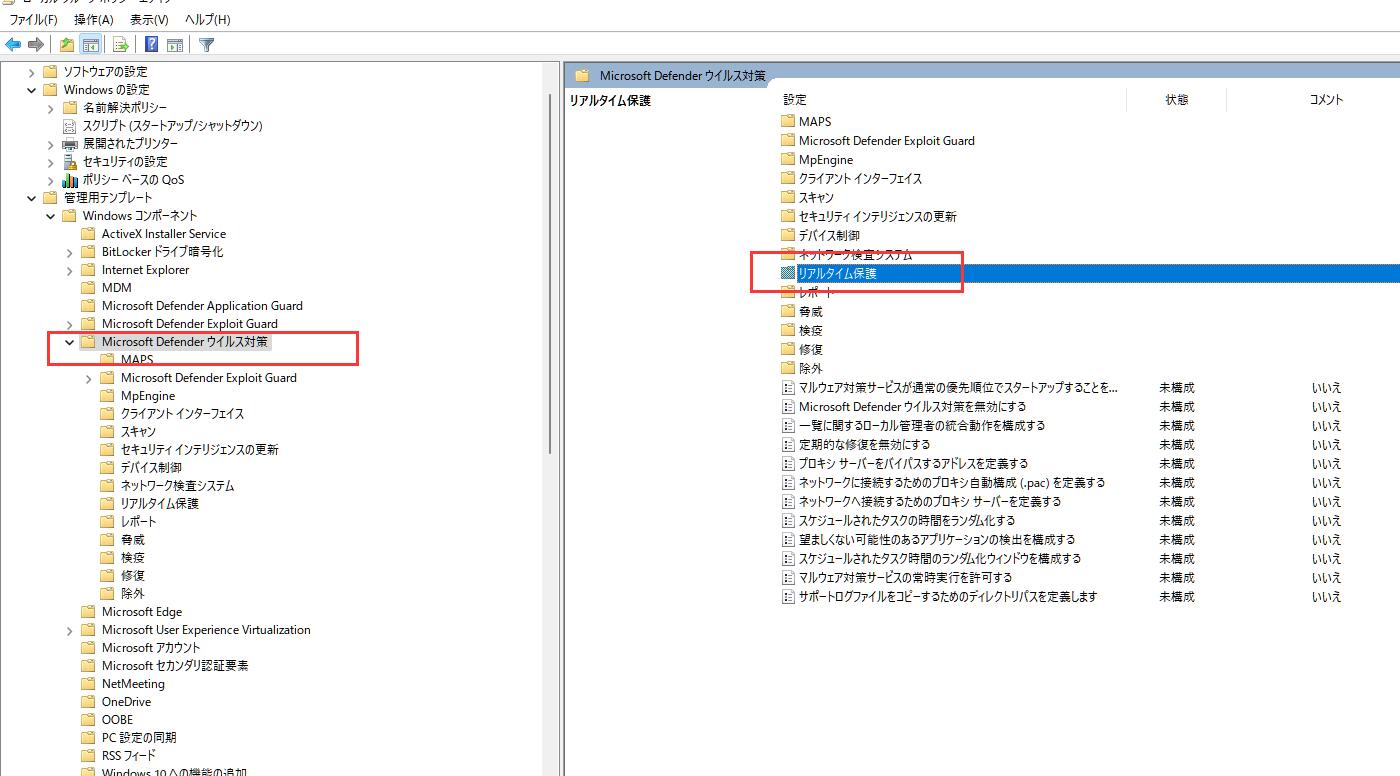The image size is (1400, 776).
Task: Click the 除外 folder icon in the right list
Action: [x=788, y=369]
